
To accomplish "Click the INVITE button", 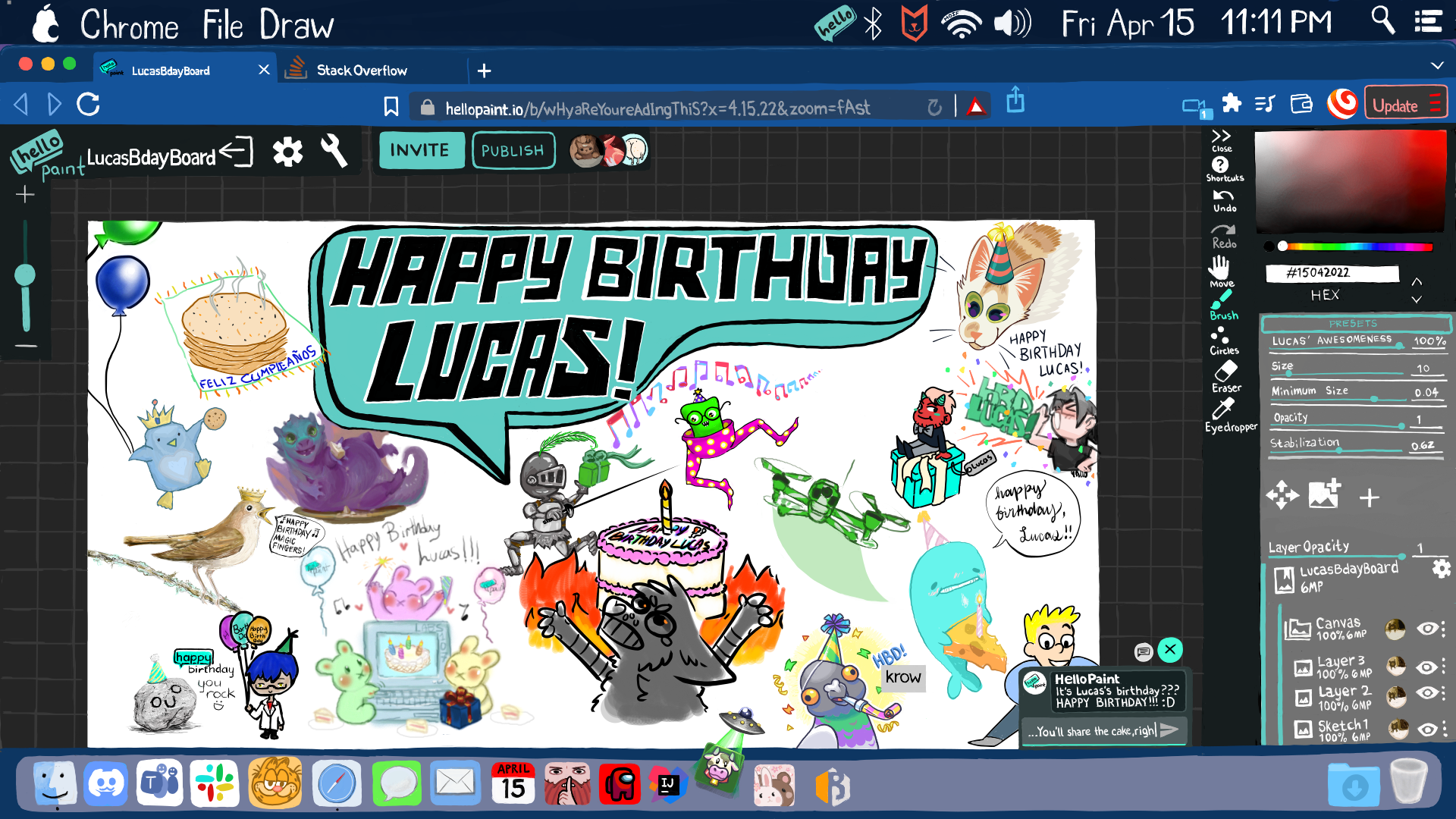I will tap(419, 150).
